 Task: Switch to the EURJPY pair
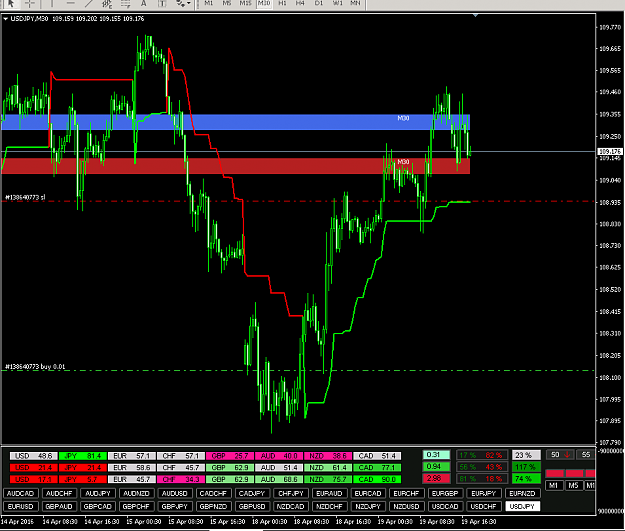tap(483, 494)
